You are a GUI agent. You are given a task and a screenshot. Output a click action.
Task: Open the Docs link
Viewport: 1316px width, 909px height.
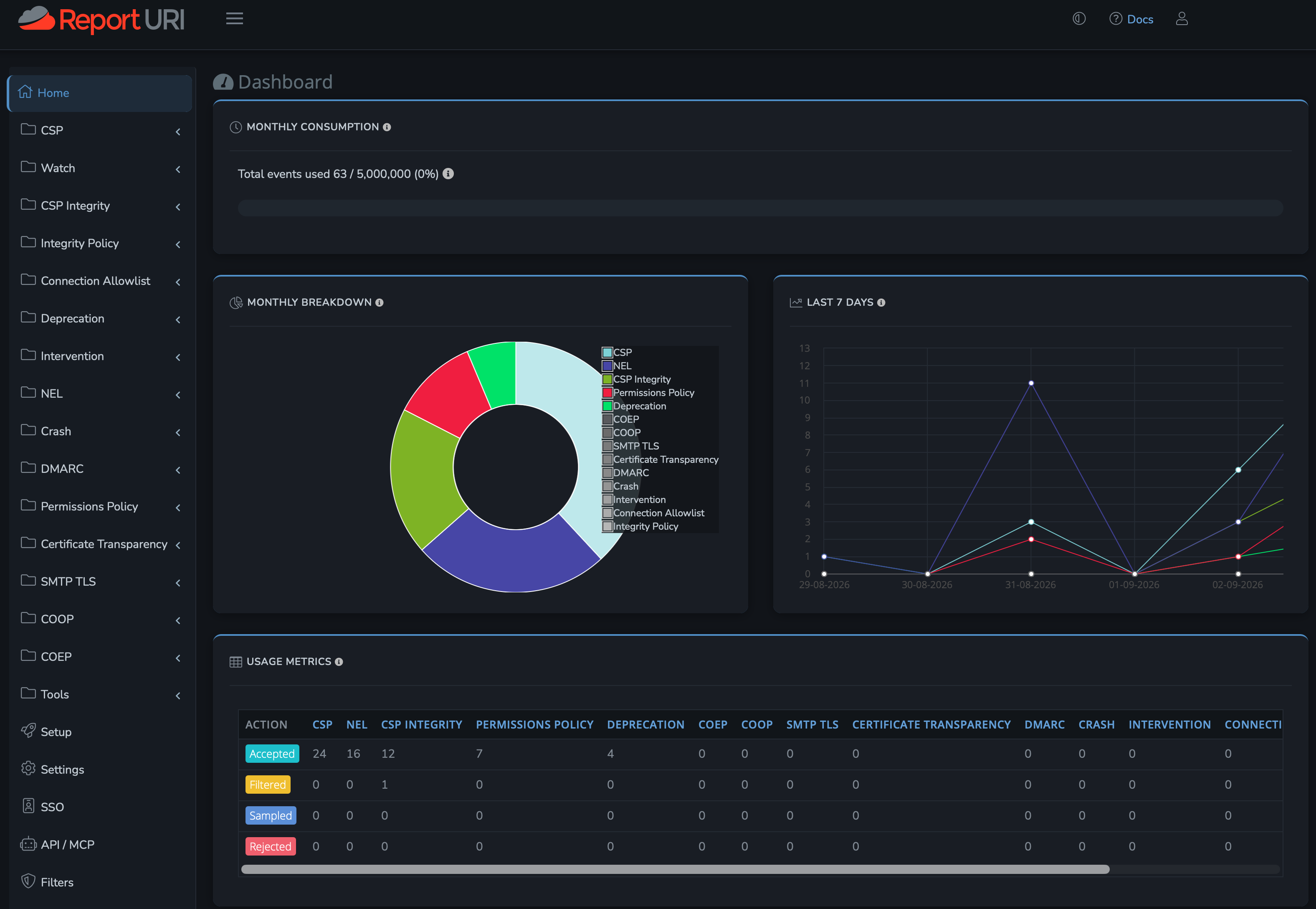(1139, 19)
